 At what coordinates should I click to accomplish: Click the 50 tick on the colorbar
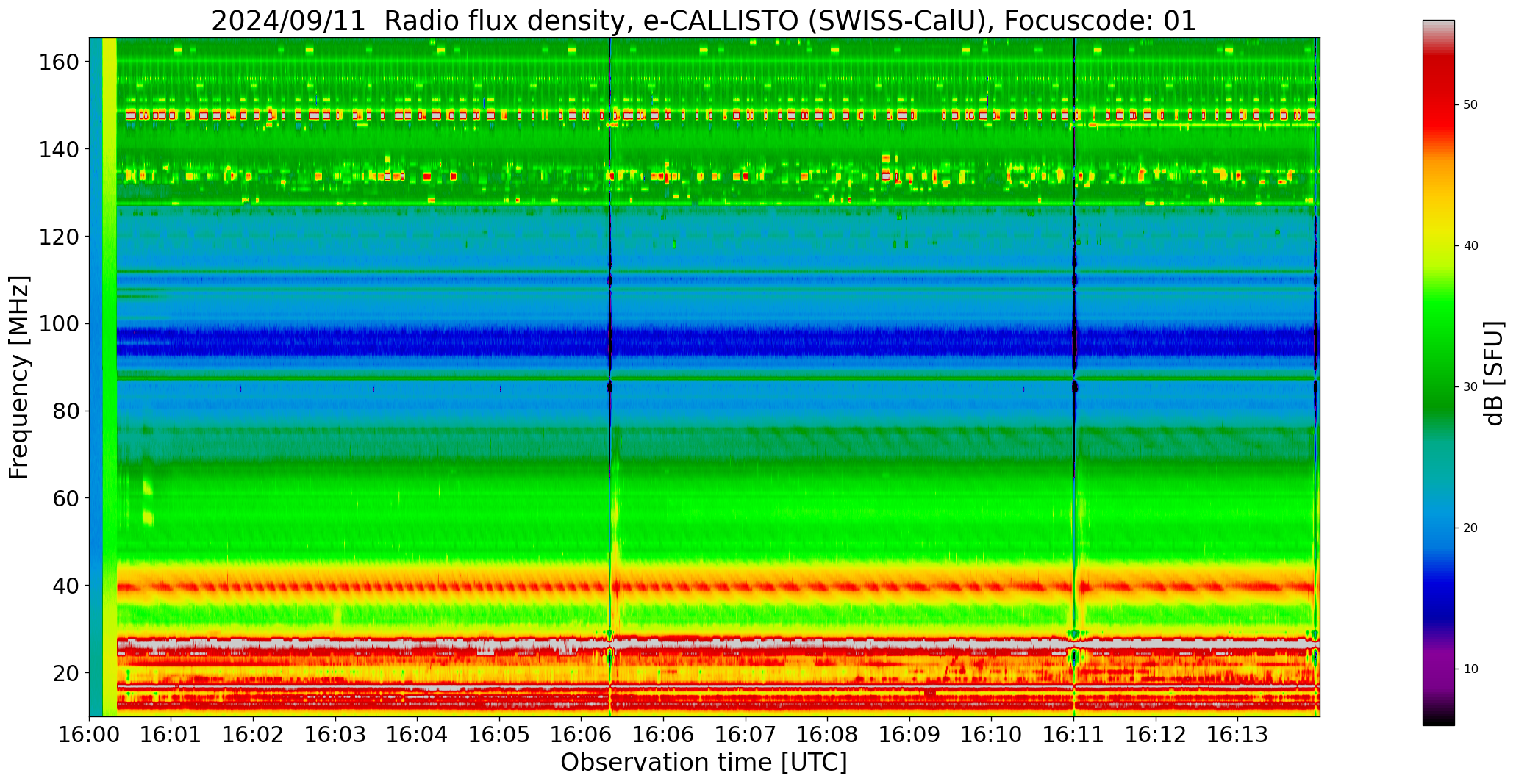click(x=1470, y=105)
